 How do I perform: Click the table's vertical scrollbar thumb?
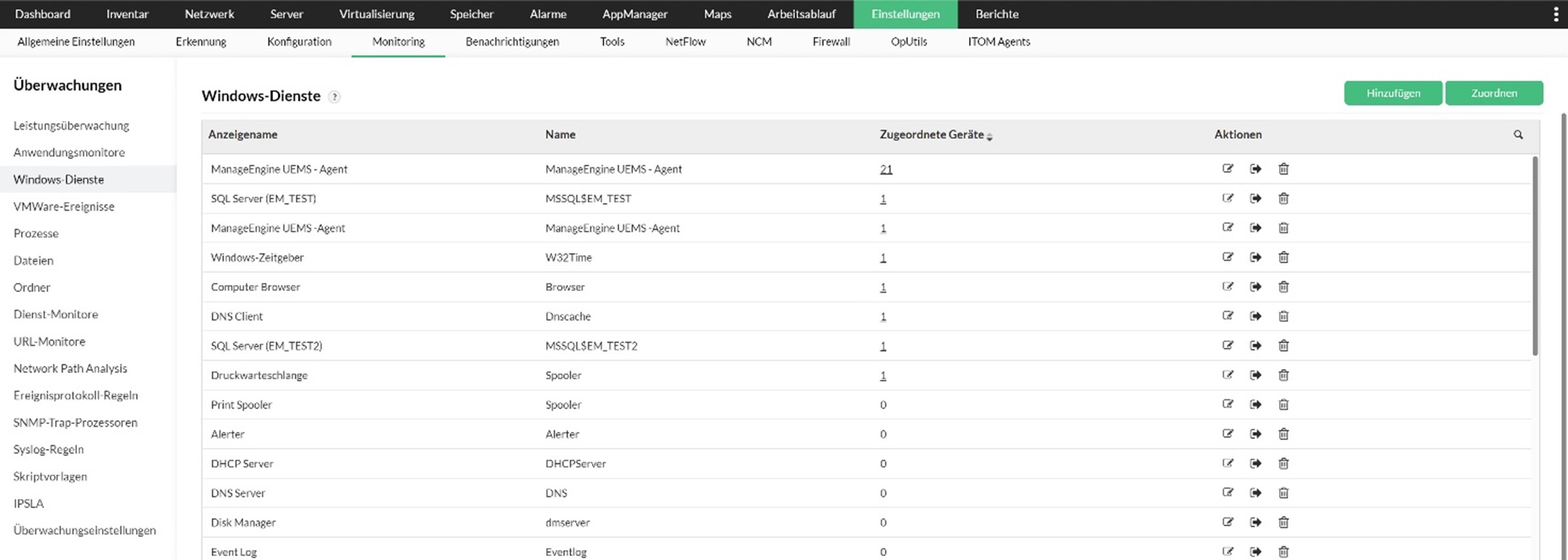pyautogui.click(x=1535, y=256)
